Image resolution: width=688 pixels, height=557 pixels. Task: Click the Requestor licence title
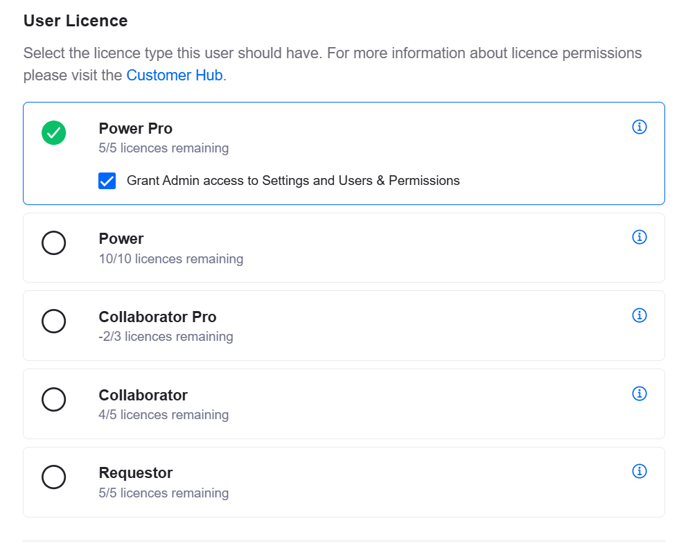[x=135, y=473]
